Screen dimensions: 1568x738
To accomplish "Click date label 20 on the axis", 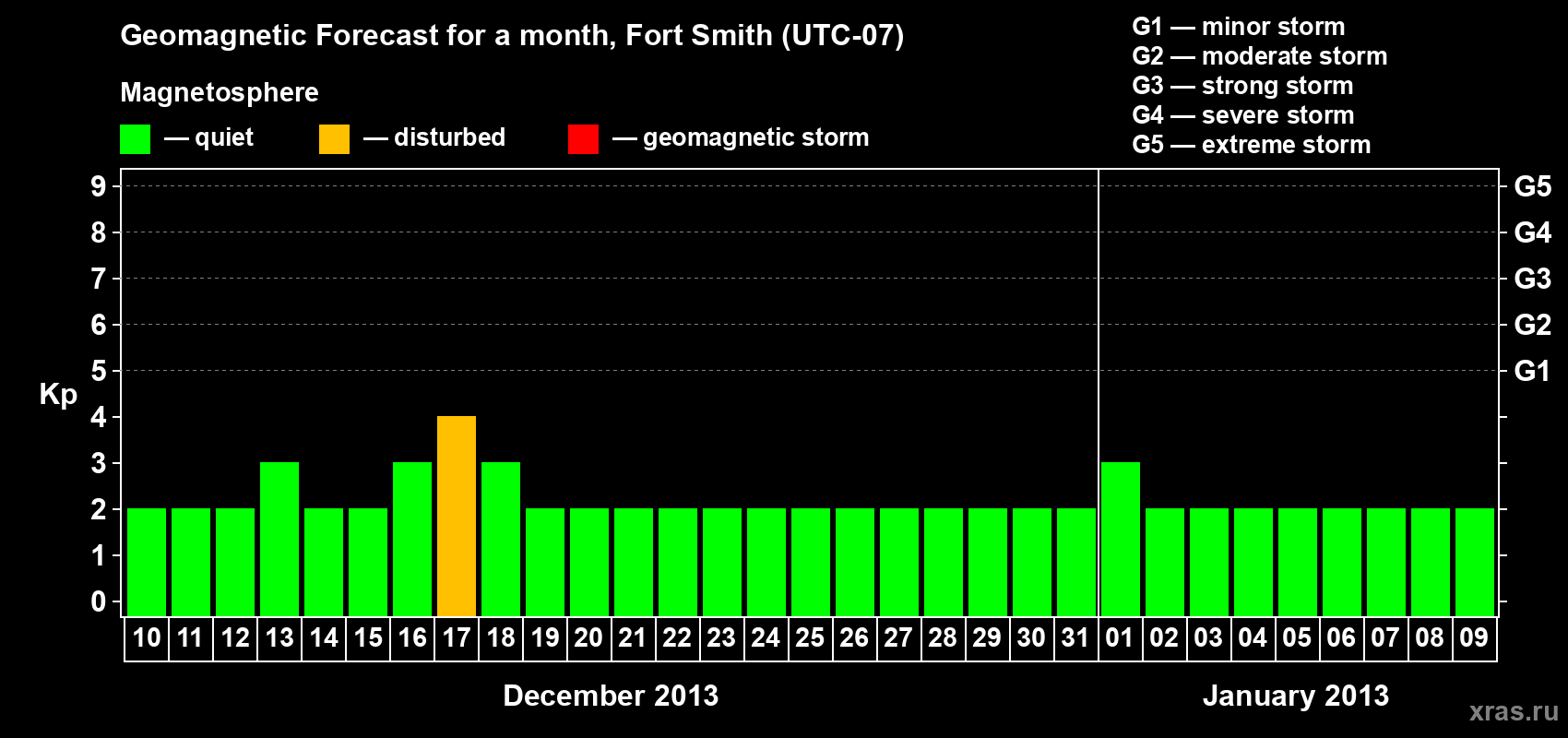I will pos(588,637).
